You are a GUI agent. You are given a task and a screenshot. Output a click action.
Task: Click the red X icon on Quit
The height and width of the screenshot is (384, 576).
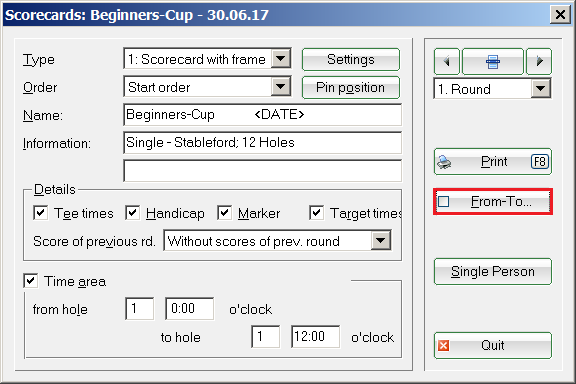point(443,345)
